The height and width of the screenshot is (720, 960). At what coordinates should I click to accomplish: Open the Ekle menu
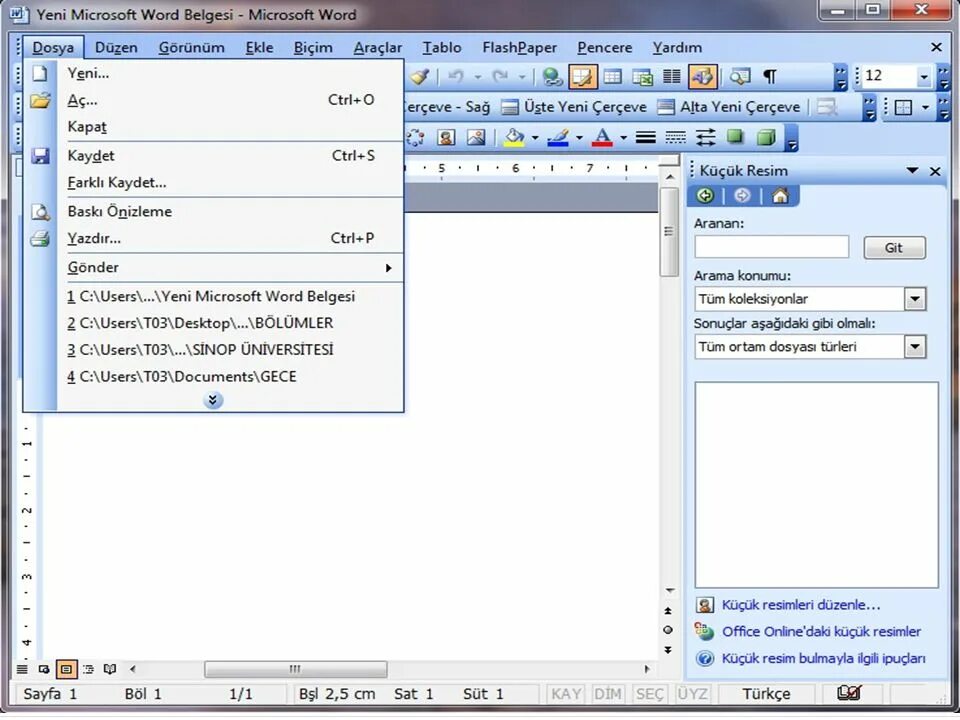(x=260, y=47)
